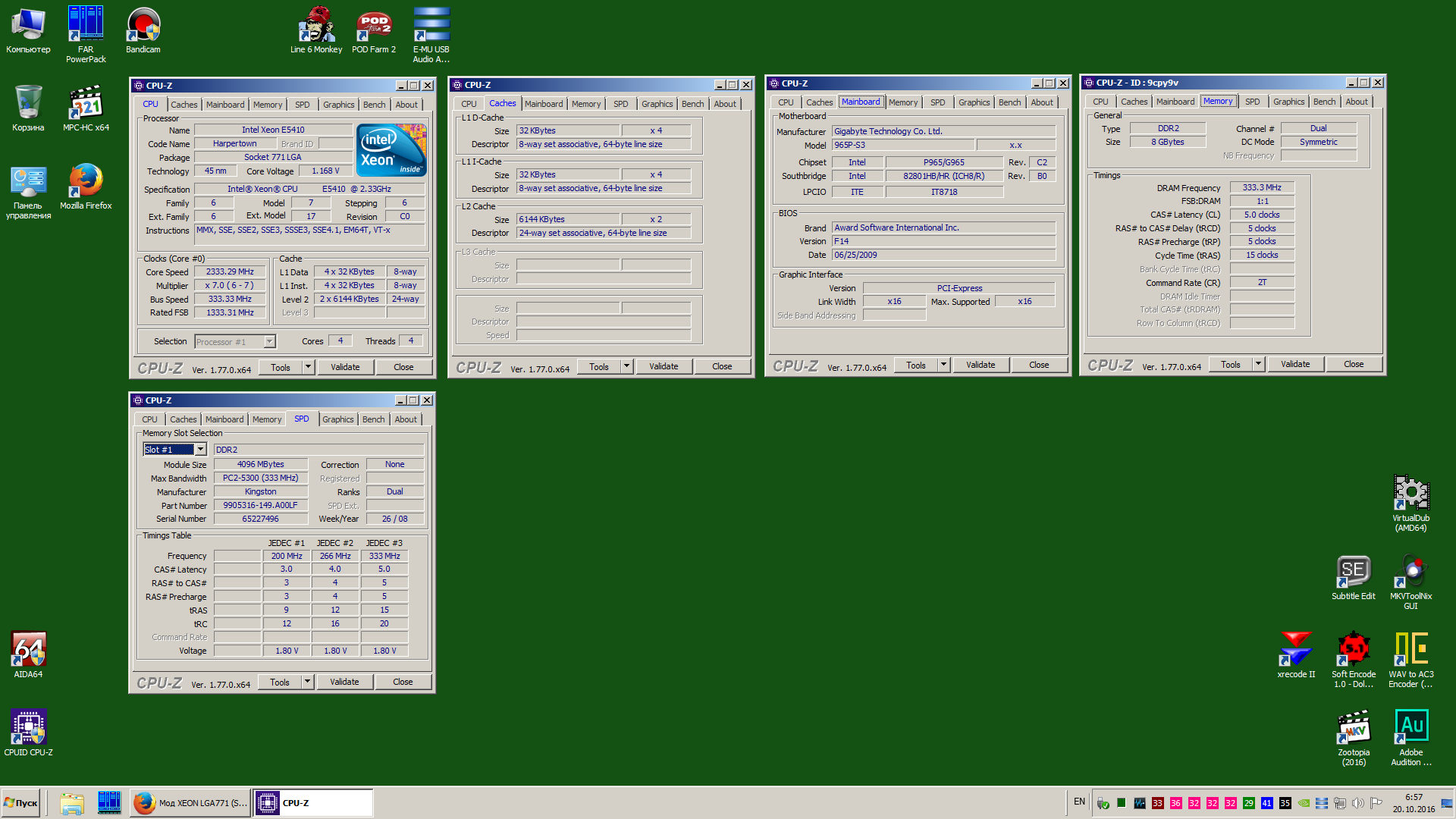Click Validate in the Mainboard window

(981, 365)
